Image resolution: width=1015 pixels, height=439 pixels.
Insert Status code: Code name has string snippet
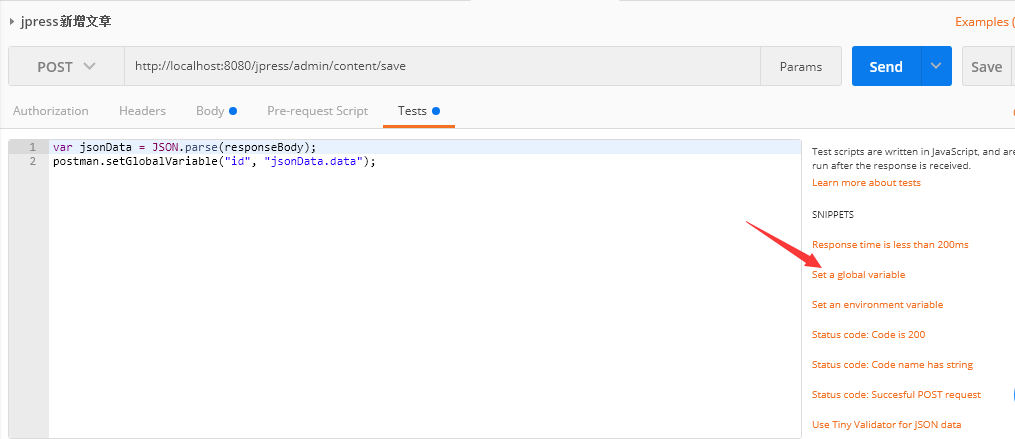tap(892, 365)
